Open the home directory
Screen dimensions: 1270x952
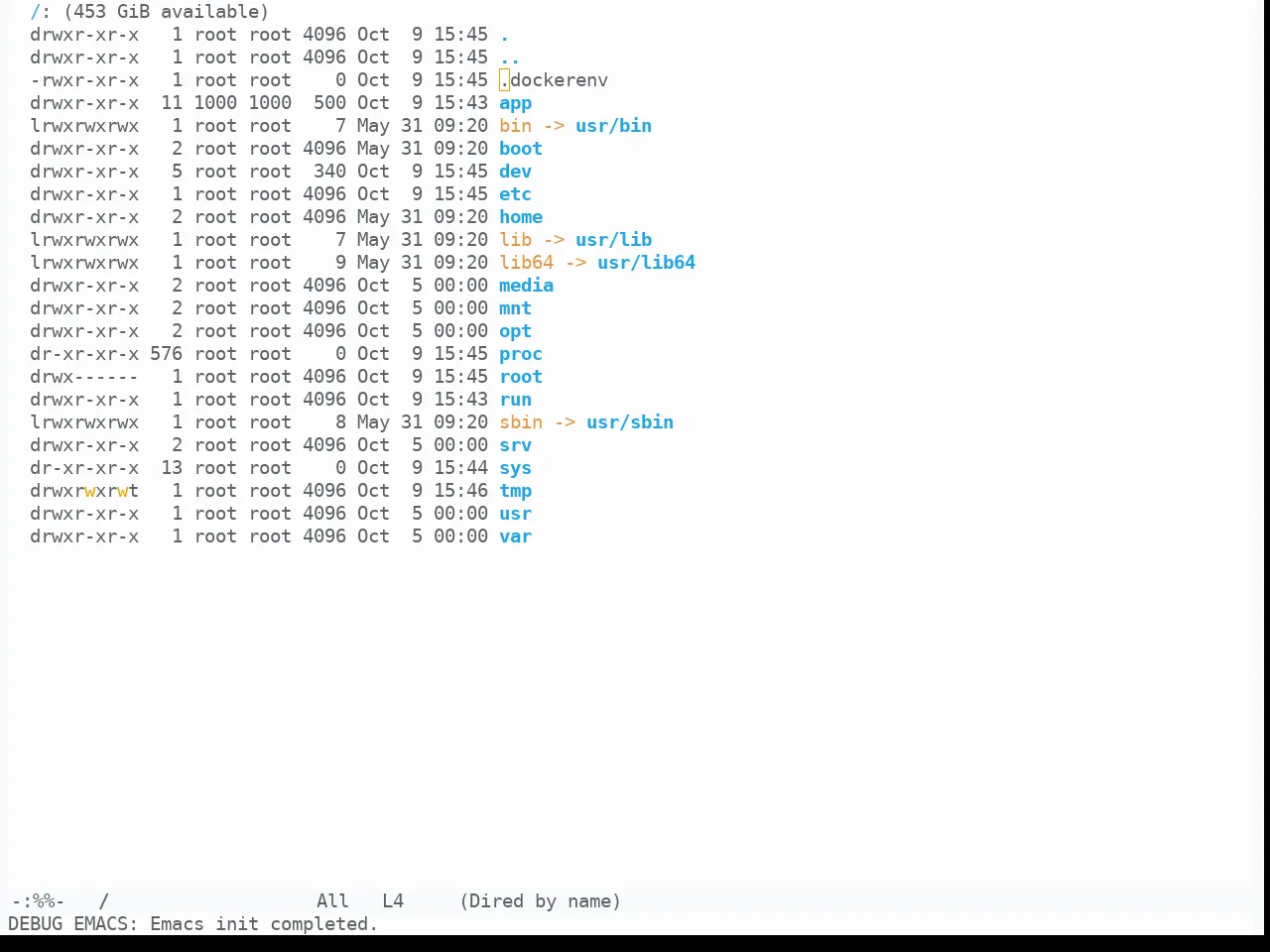[521, 217]
